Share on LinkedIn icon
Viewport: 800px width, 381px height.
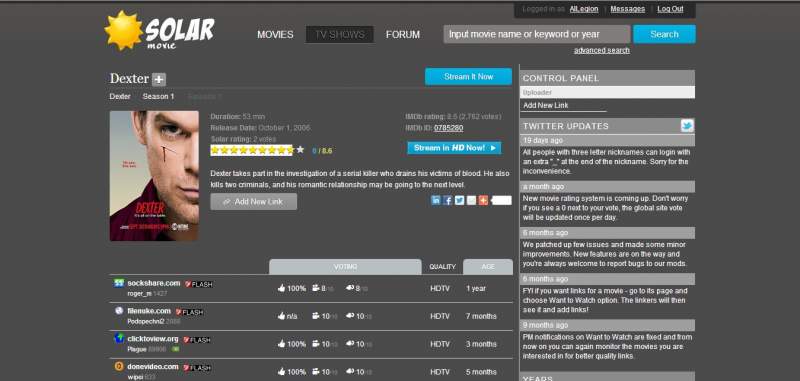click(x=436, y=200)
